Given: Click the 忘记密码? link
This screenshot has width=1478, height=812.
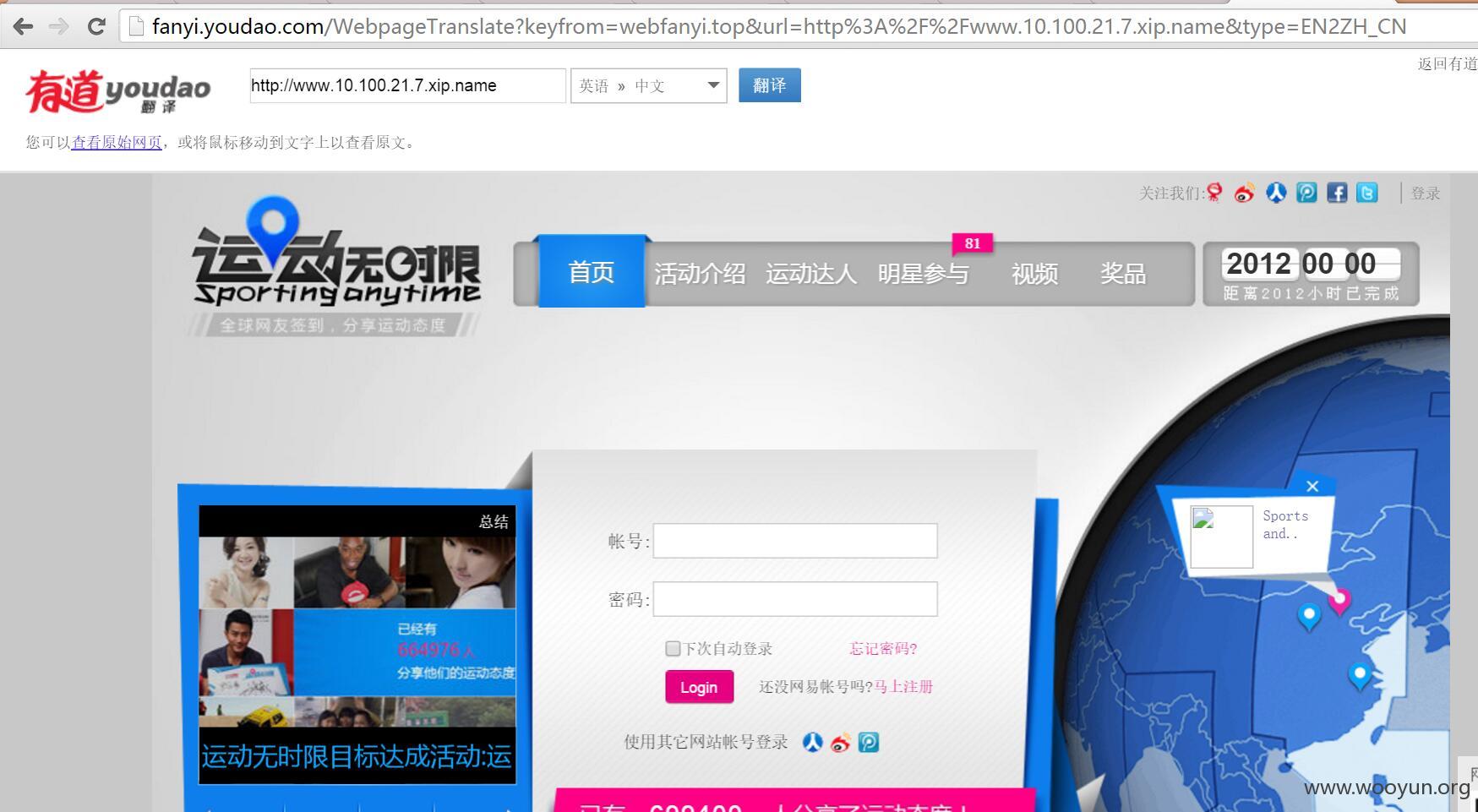Looking at the screenshot, I should [x=883, y=648].
